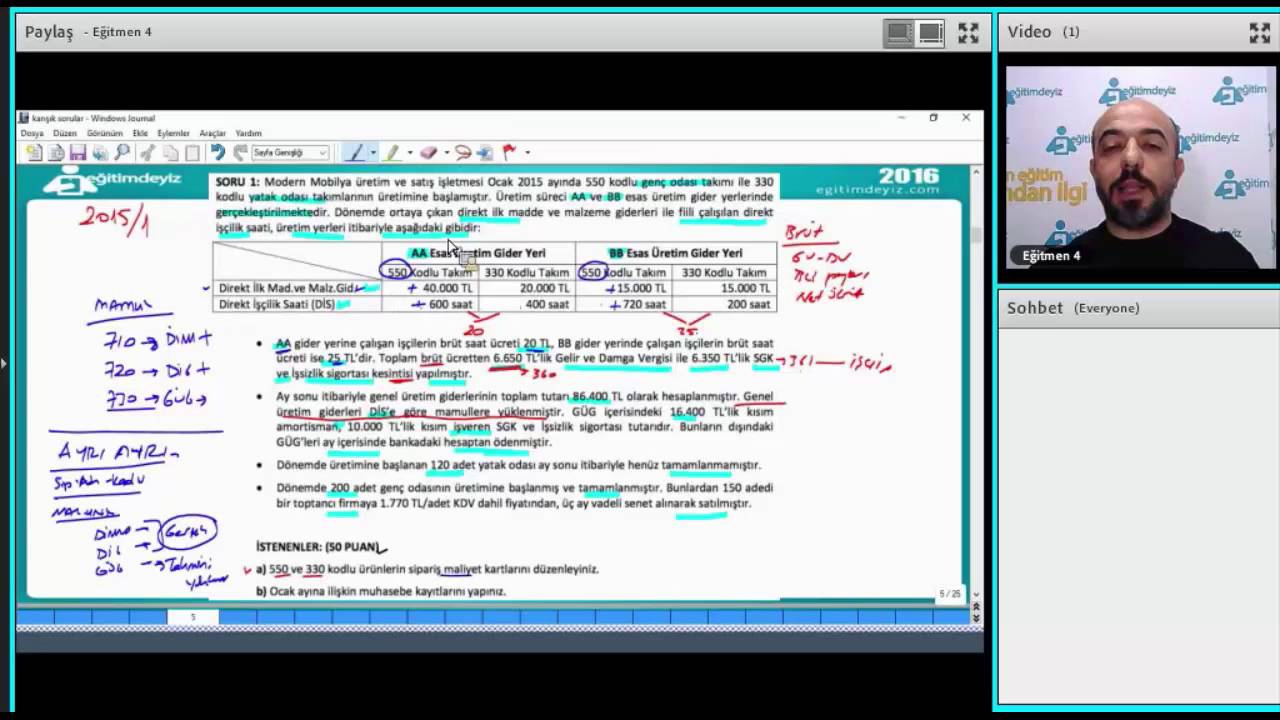Select the Eraser tool
The image size is (1280, 720).
pos(429,153)
